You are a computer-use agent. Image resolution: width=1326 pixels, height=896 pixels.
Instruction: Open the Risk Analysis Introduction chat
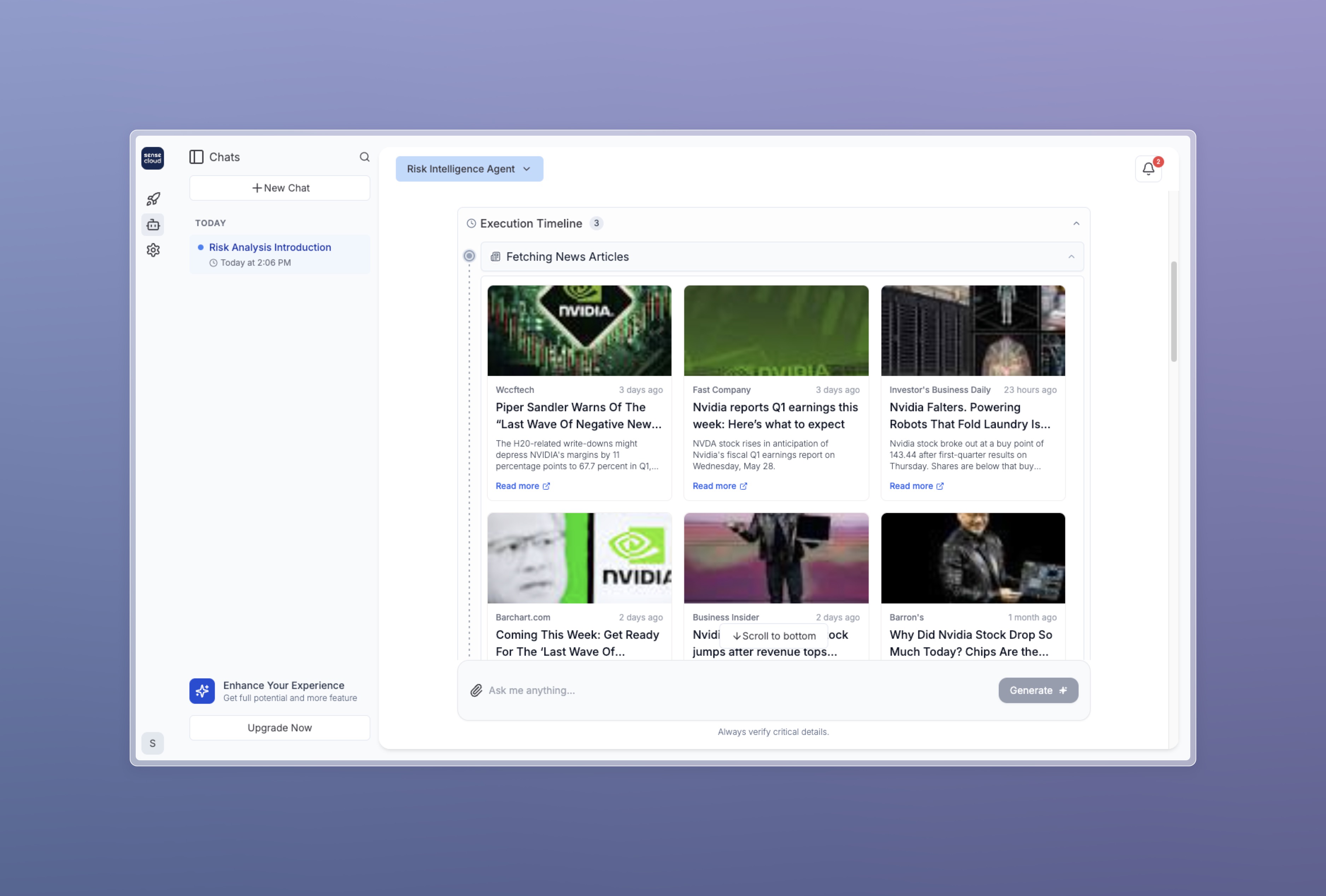point(269,247)
